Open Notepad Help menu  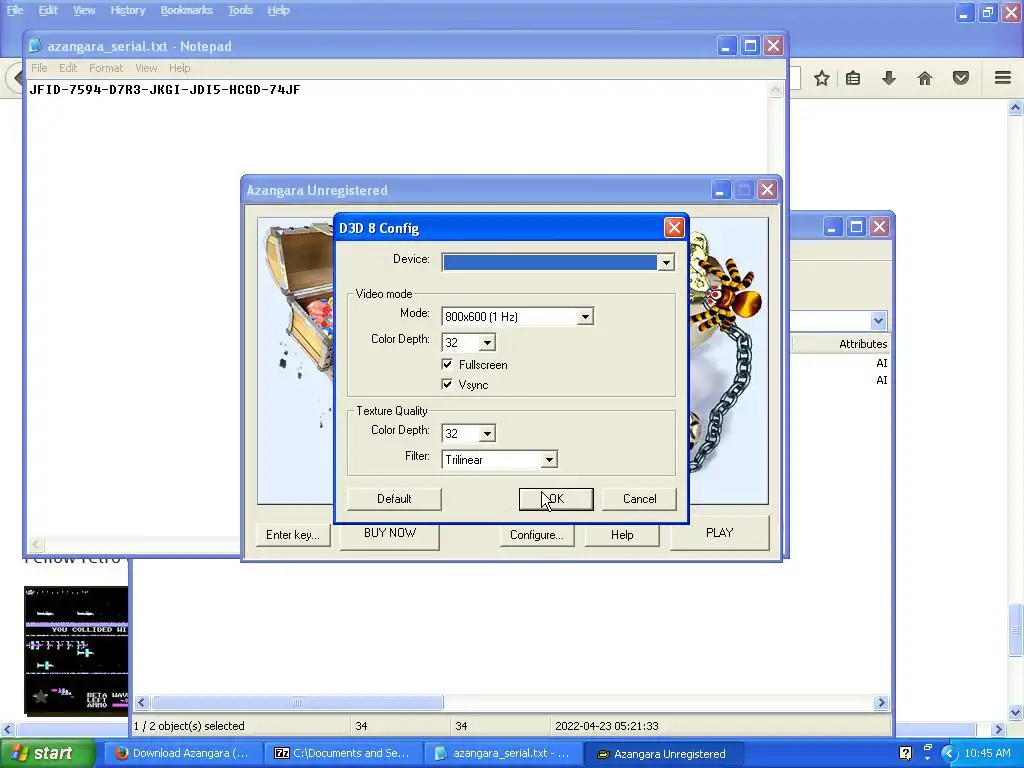click(180, 68)
